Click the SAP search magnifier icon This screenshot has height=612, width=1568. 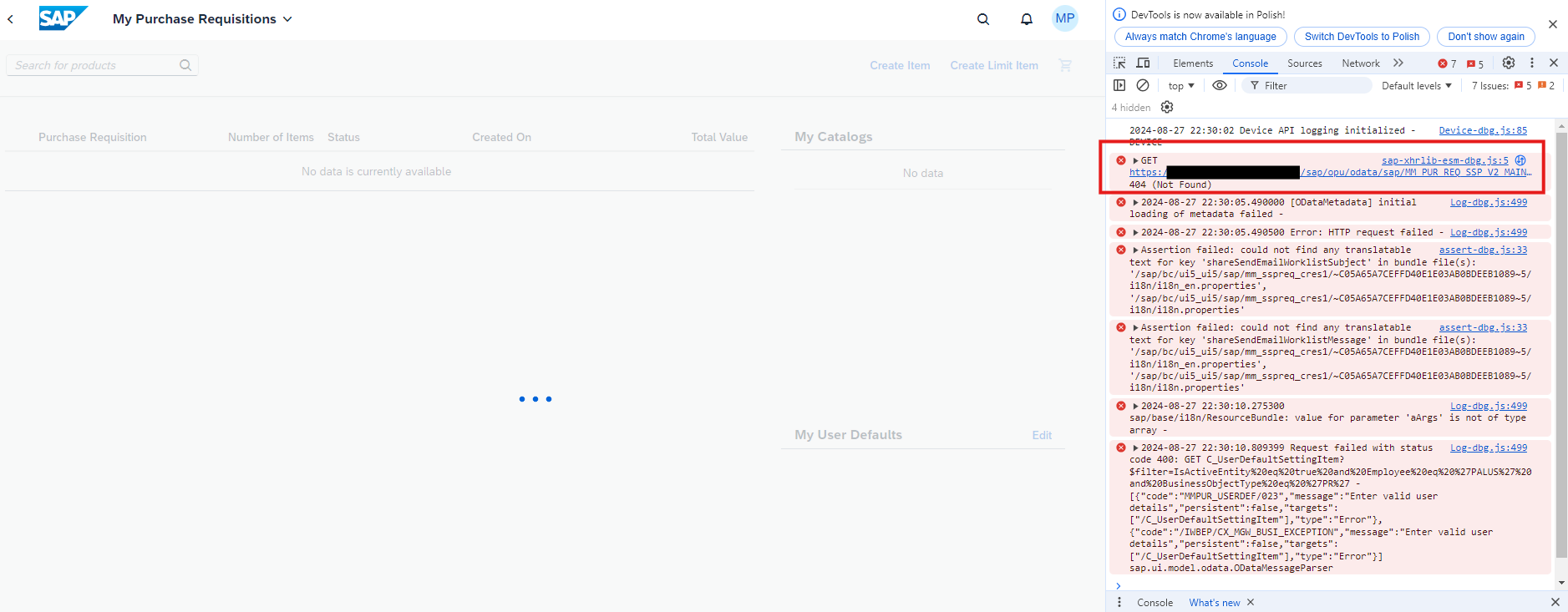point(983,19)
